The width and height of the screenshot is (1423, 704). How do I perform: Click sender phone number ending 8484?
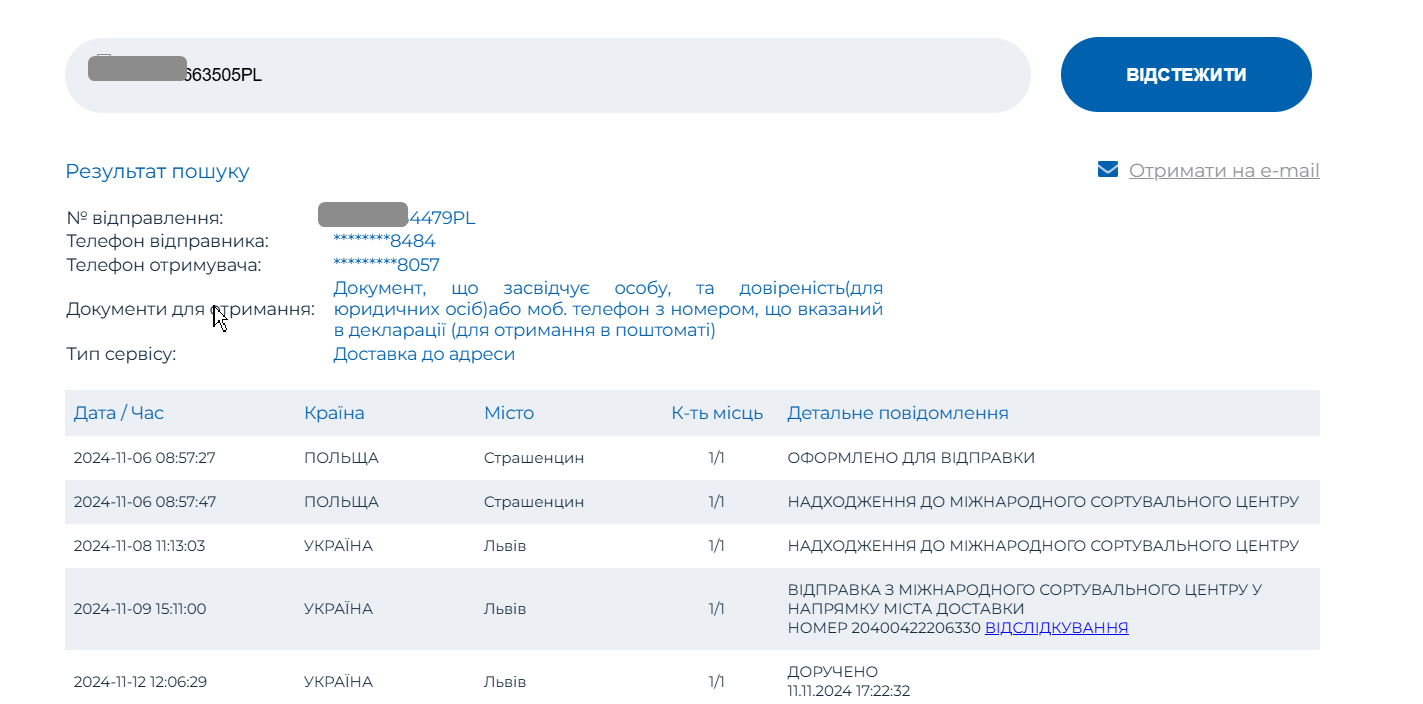(x=384, y=241)
